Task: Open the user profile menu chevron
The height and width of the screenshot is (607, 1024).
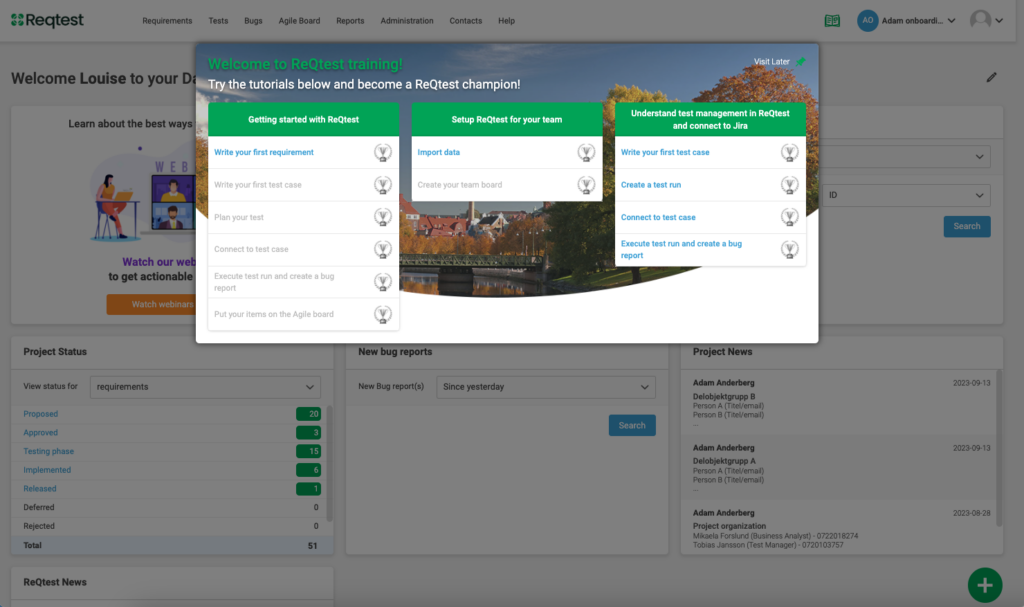Action: (x=999, y=21)
